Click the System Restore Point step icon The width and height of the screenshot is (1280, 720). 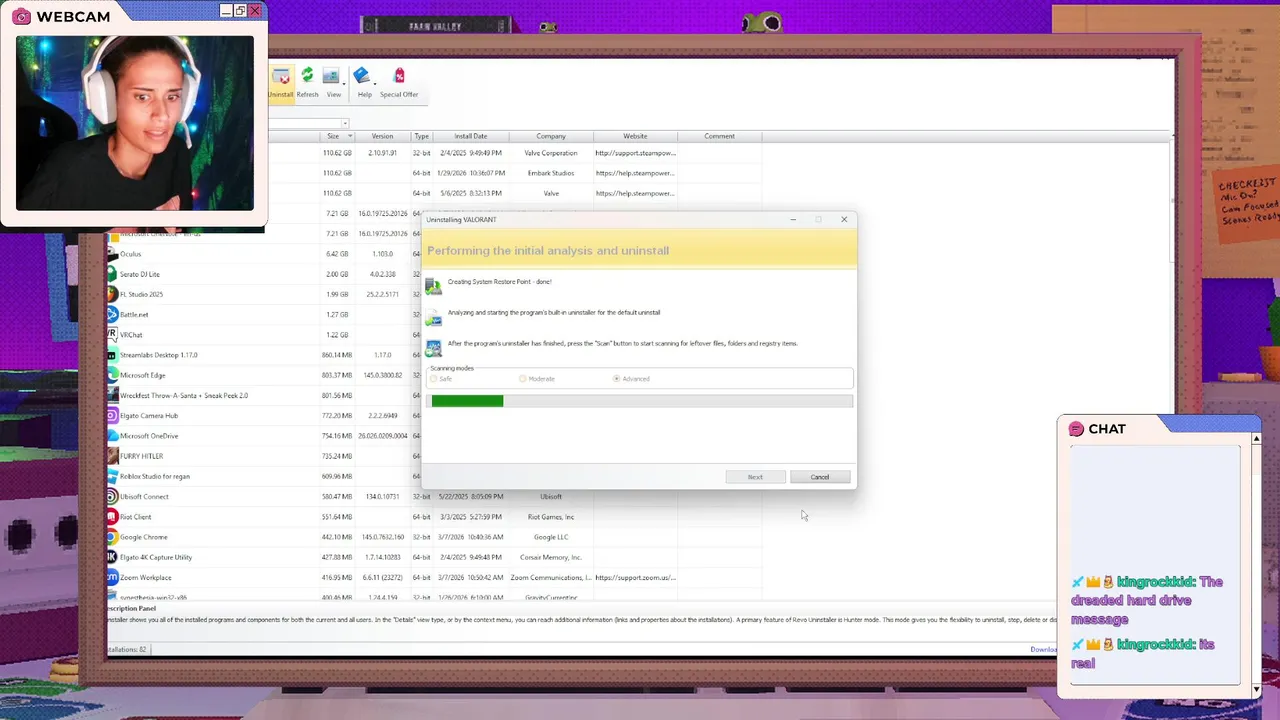[x=433, y=286]
